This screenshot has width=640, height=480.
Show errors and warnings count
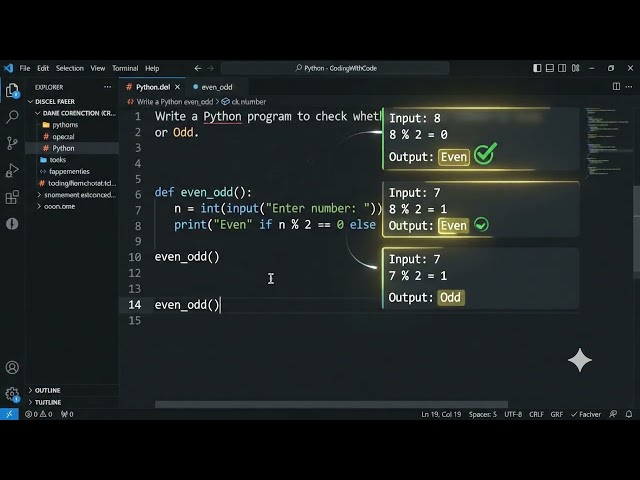pos(39,414)
